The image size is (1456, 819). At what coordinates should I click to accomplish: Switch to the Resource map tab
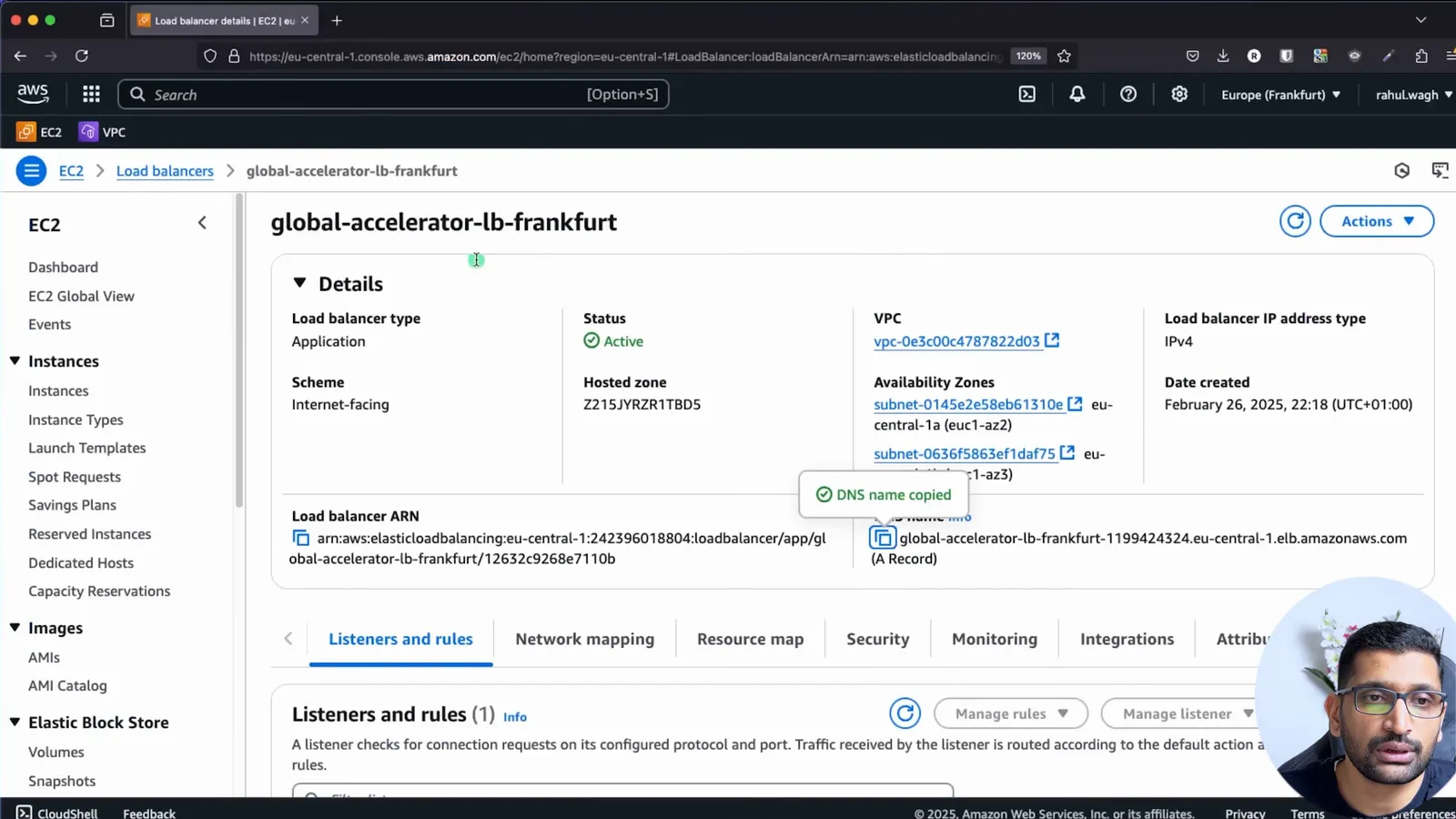click(751, 639)
